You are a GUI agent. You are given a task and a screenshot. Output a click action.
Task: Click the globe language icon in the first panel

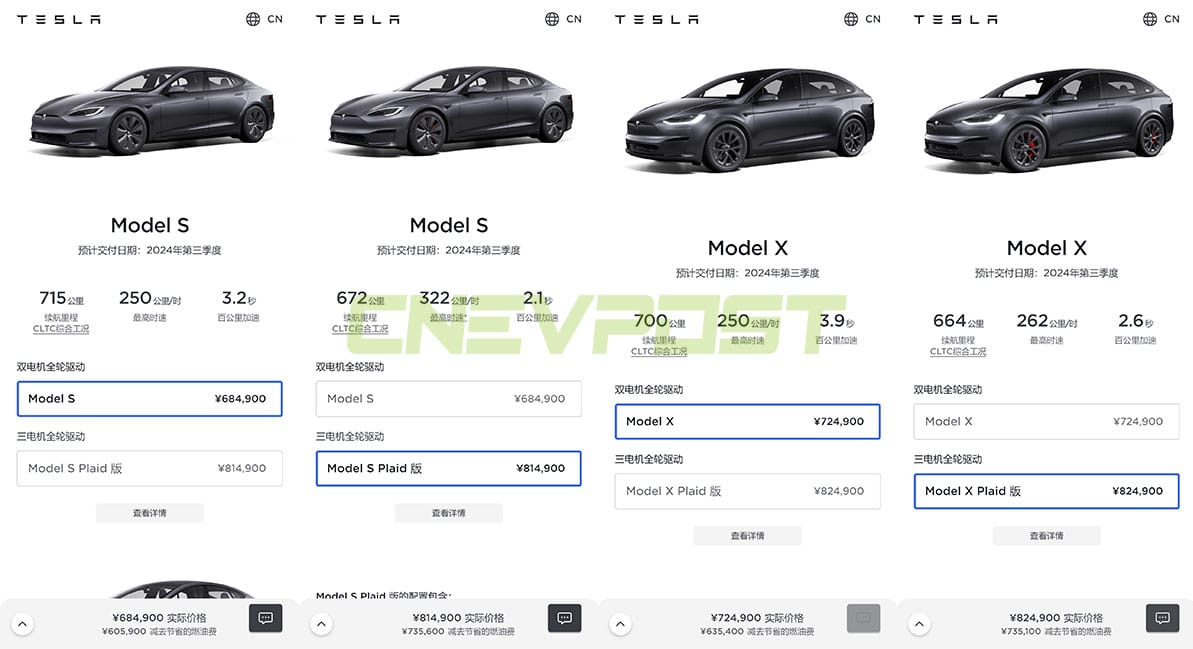point(250,18)
